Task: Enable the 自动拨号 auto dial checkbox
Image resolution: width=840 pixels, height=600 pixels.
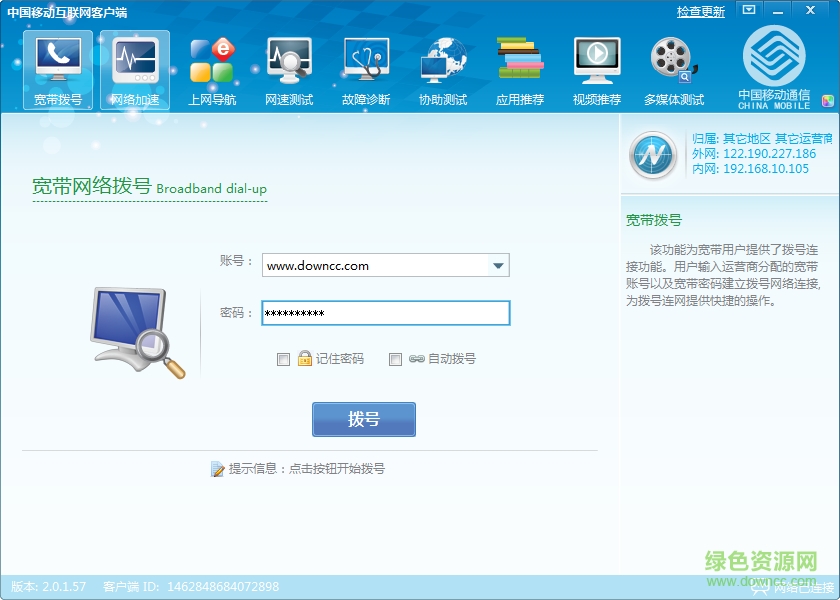Action: pyautogui.click(x=396, y=358)
